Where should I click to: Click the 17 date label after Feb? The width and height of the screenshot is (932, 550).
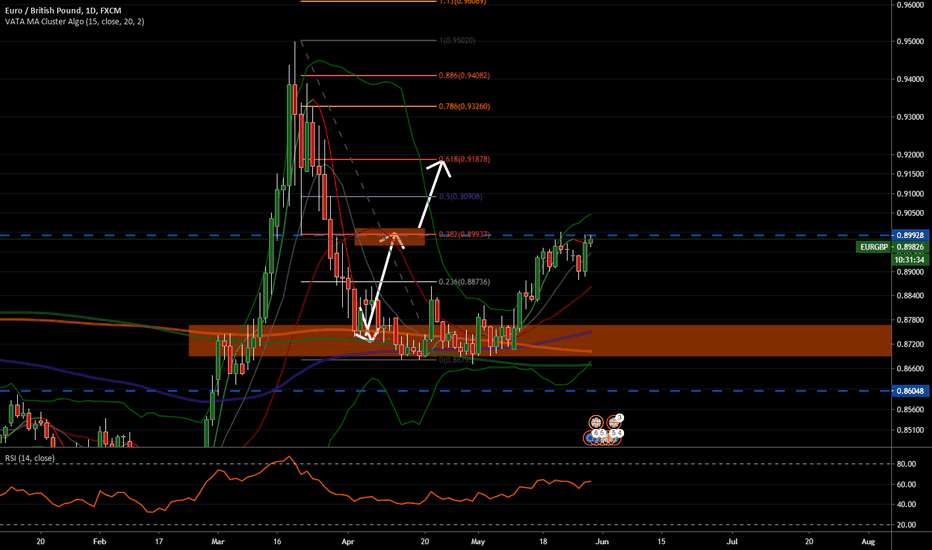click(159, 542)
